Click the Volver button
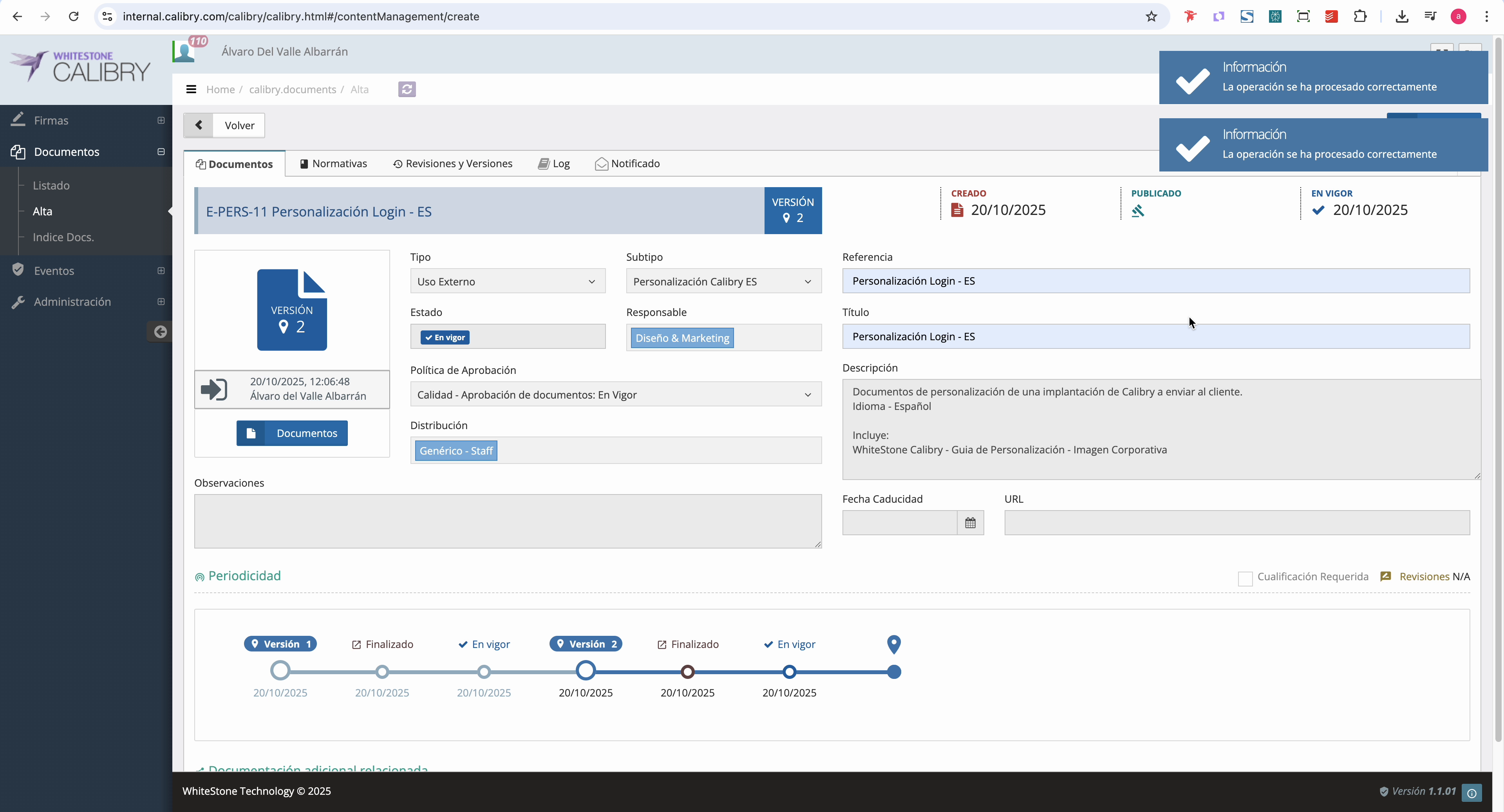This screenshot has width=1504, height=812. pos(239,125)
